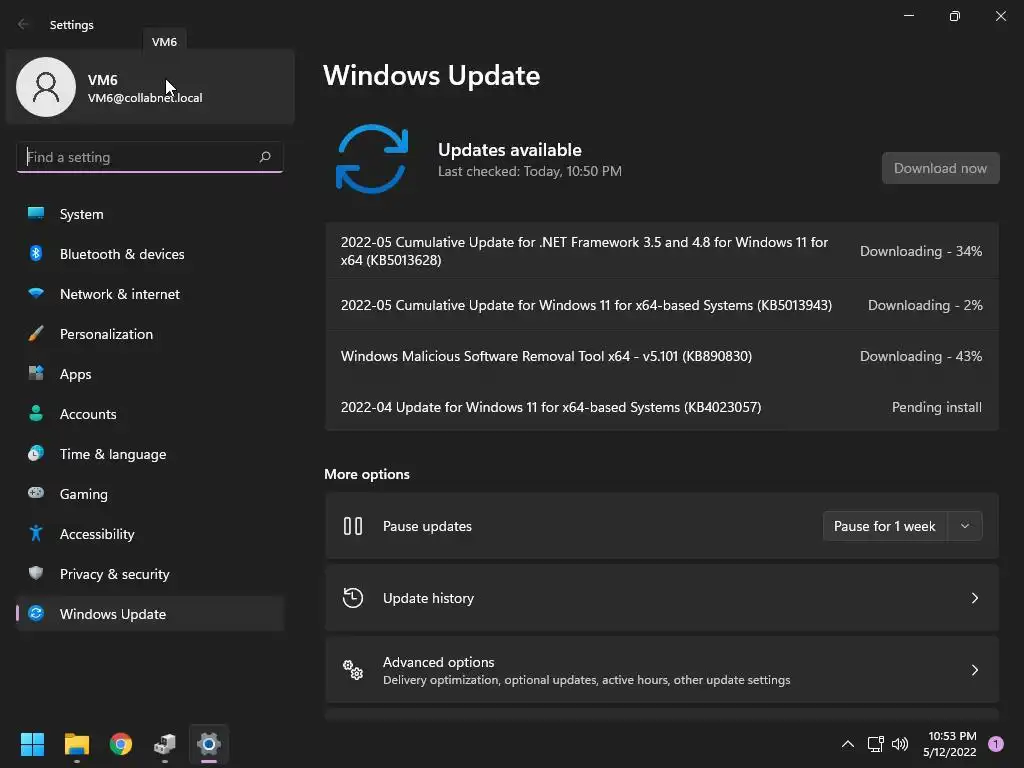Viewport: 1024px width, 768px height.
Task: Click the Last checked: Today, 10:50 PM text
Action: tap(530, 171)
